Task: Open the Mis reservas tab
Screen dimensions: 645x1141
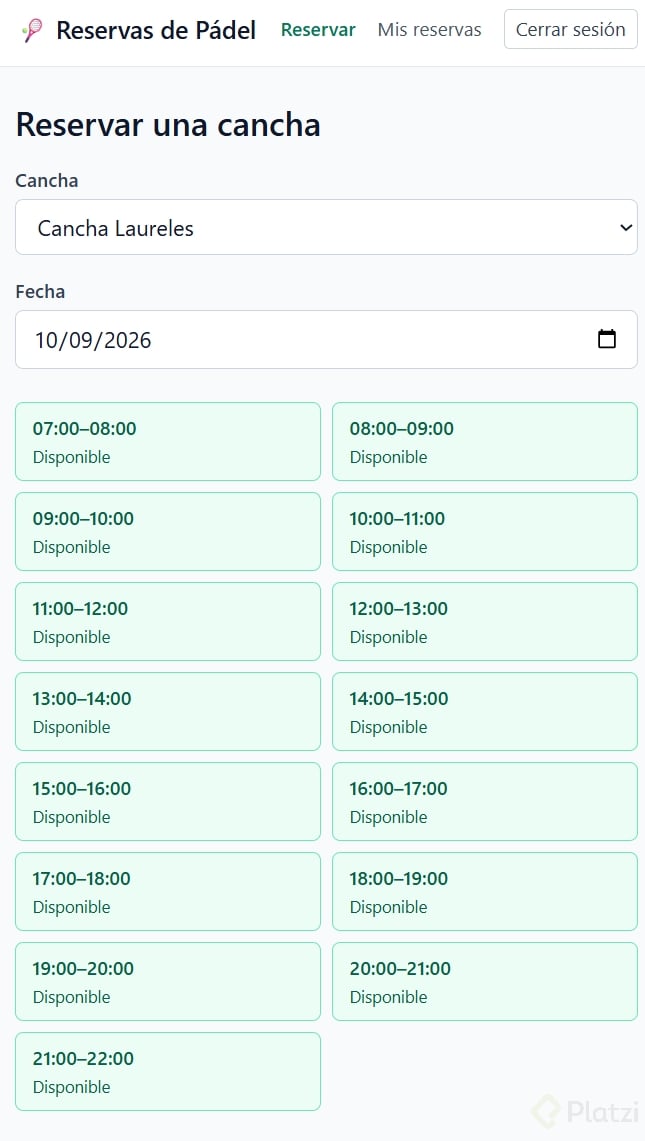Action: tap(430, 30)
